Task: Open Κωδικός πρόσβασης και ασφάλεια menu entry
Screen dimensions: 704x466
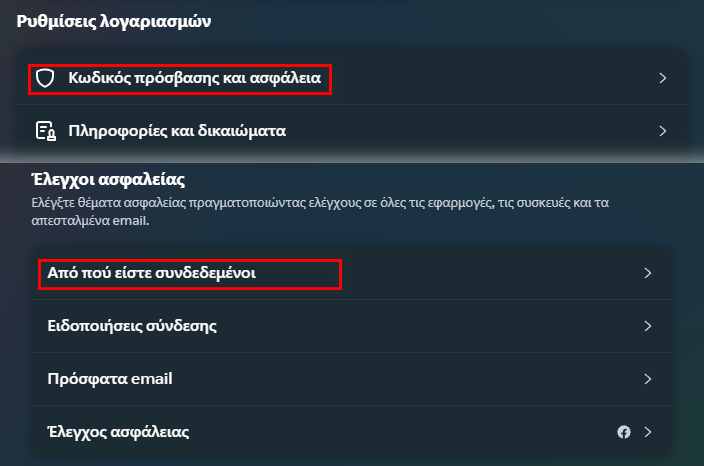Action: click(352, 78)
